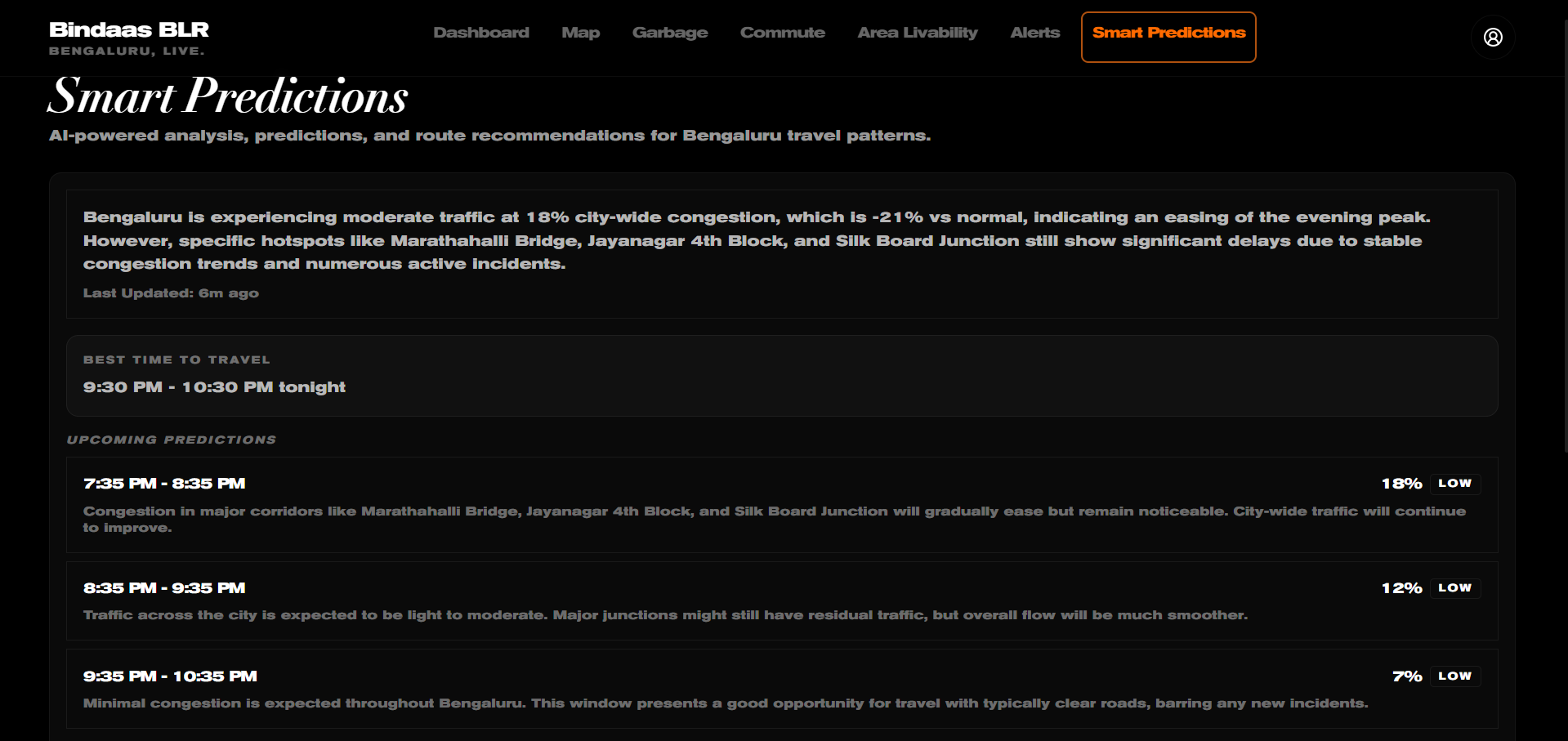Click the 7% congestion value
This screenshot has width=1568, height=741.
tap(1407, 676)
